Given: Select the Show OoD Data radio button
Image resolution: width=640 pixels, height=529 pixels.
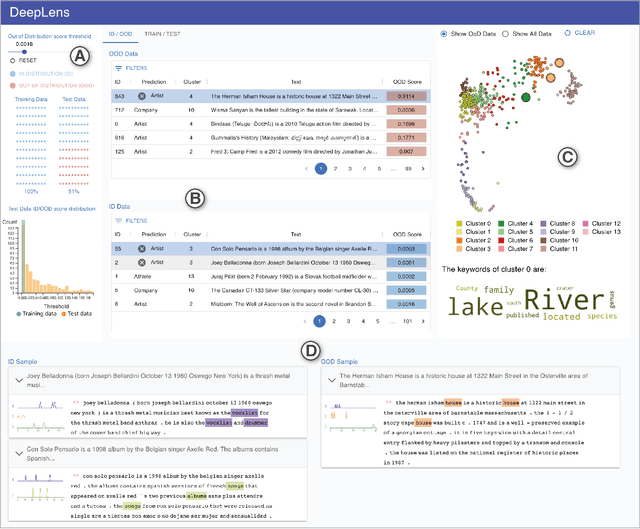Looking at the screenshot, I should click(444, 34).
